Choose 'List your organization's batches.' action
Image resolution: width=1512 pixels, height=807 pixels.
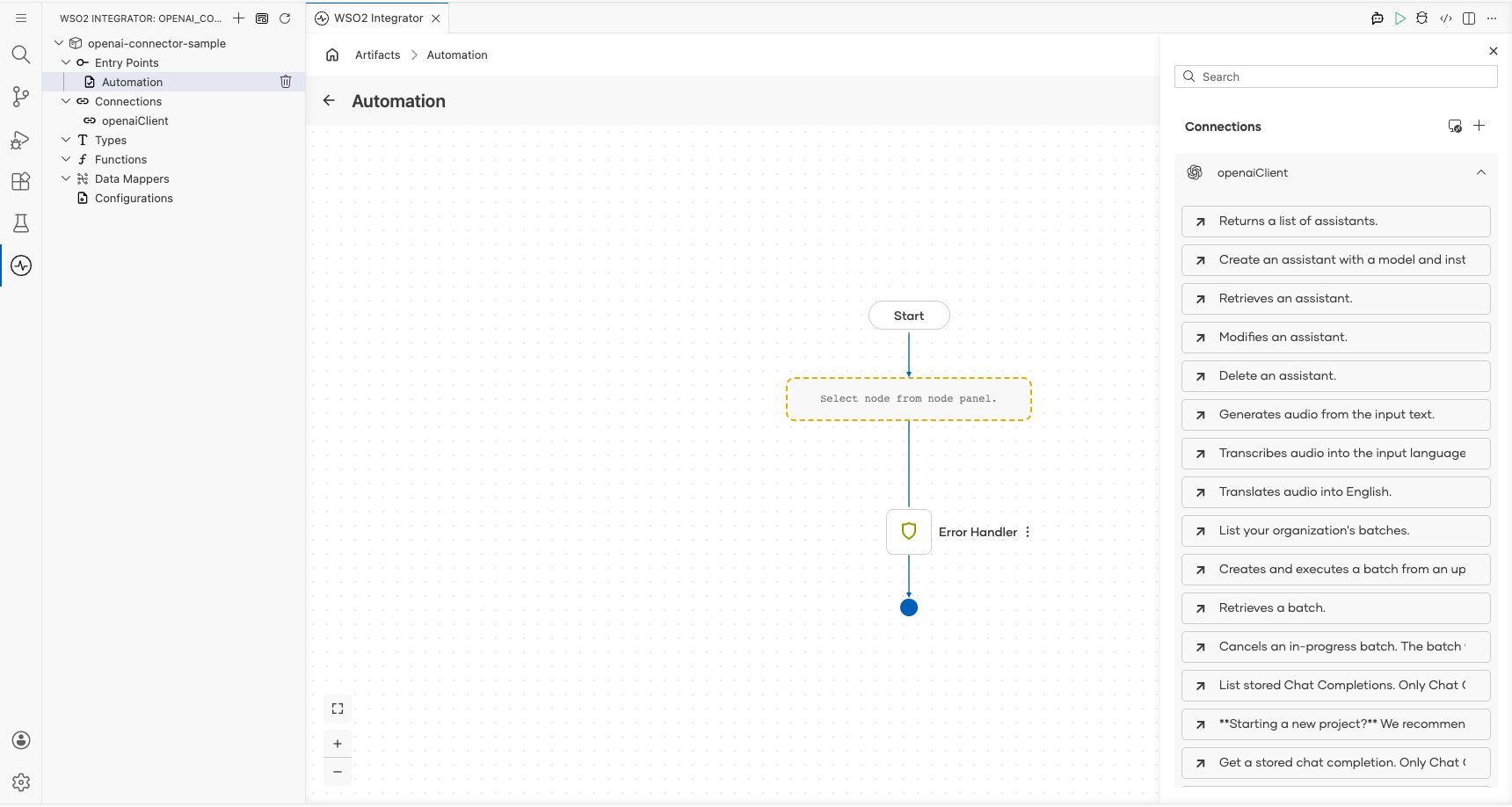pos(1336,531)
